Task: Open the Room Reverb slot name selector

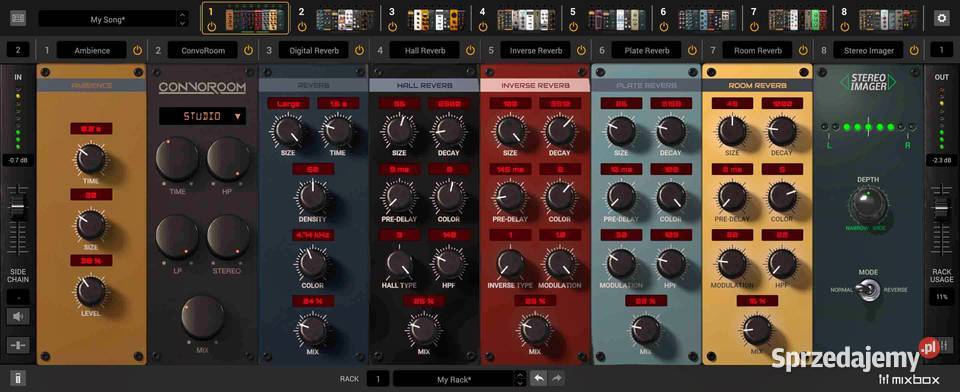Action: pyautogui.click(x=757, y=50)
